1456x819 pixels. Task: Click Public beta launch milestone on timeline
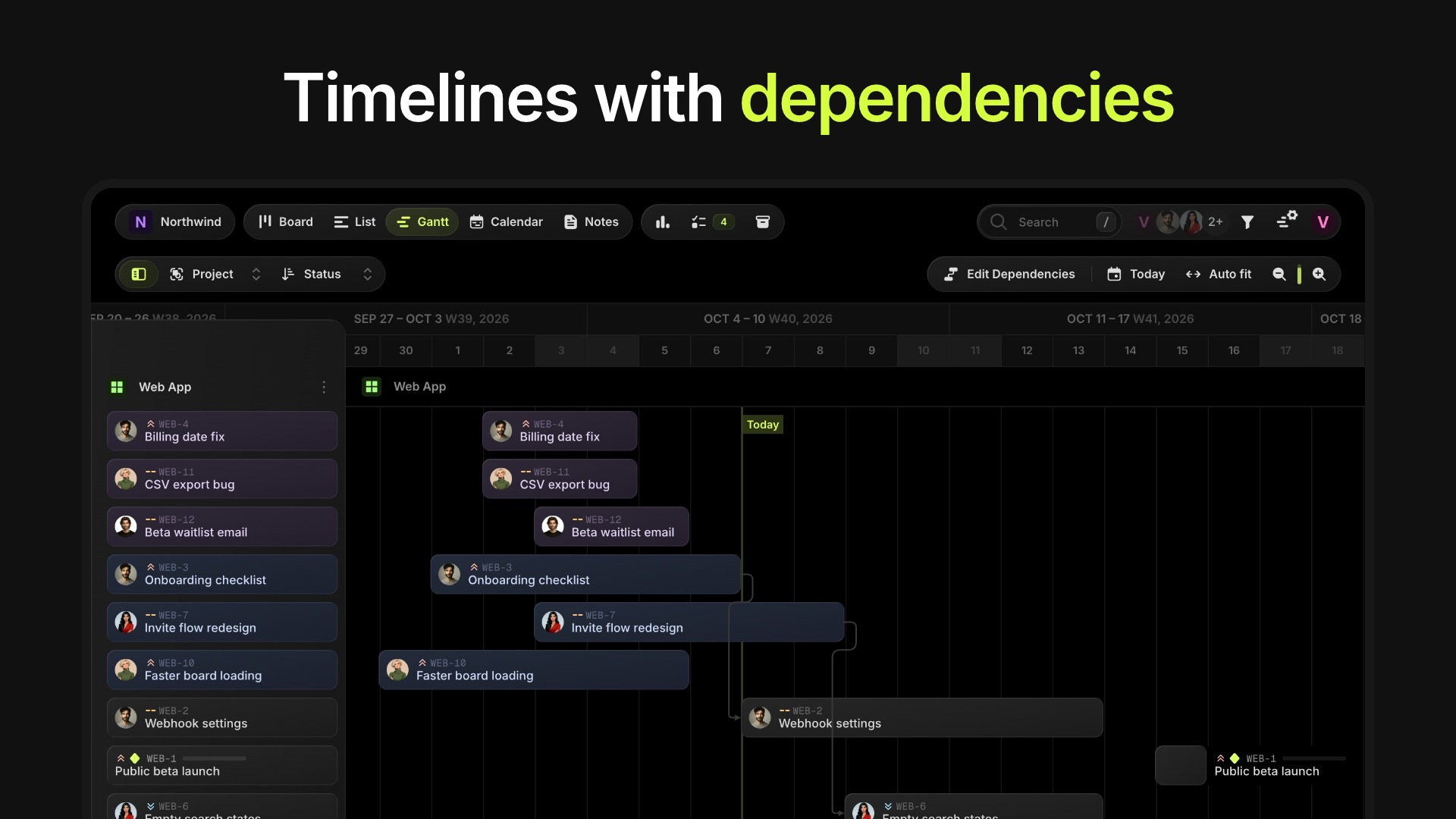pyautogui.click(x=1181, y=766)
